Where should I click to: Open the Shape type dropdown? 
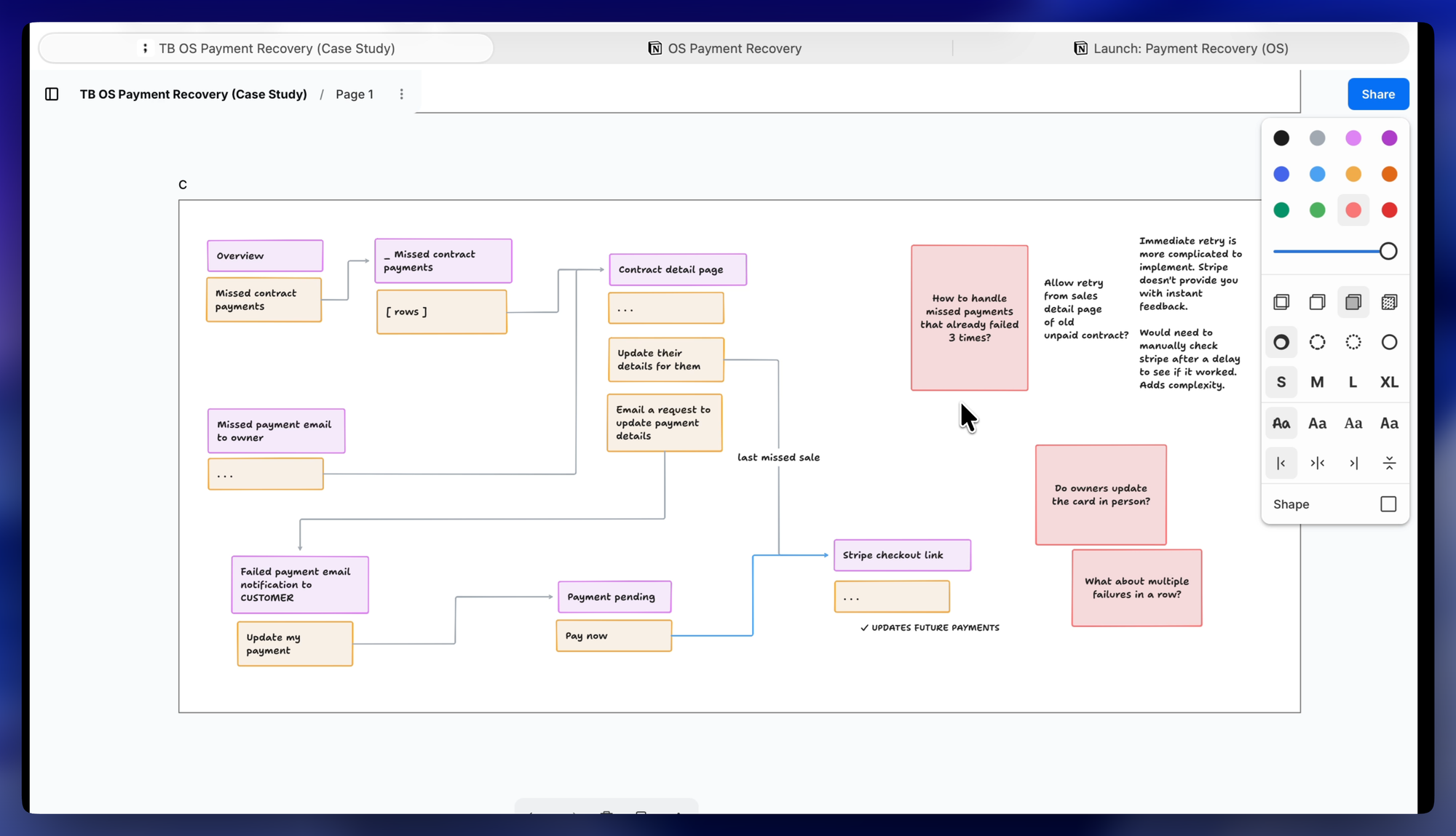[x=1388, y=504]
